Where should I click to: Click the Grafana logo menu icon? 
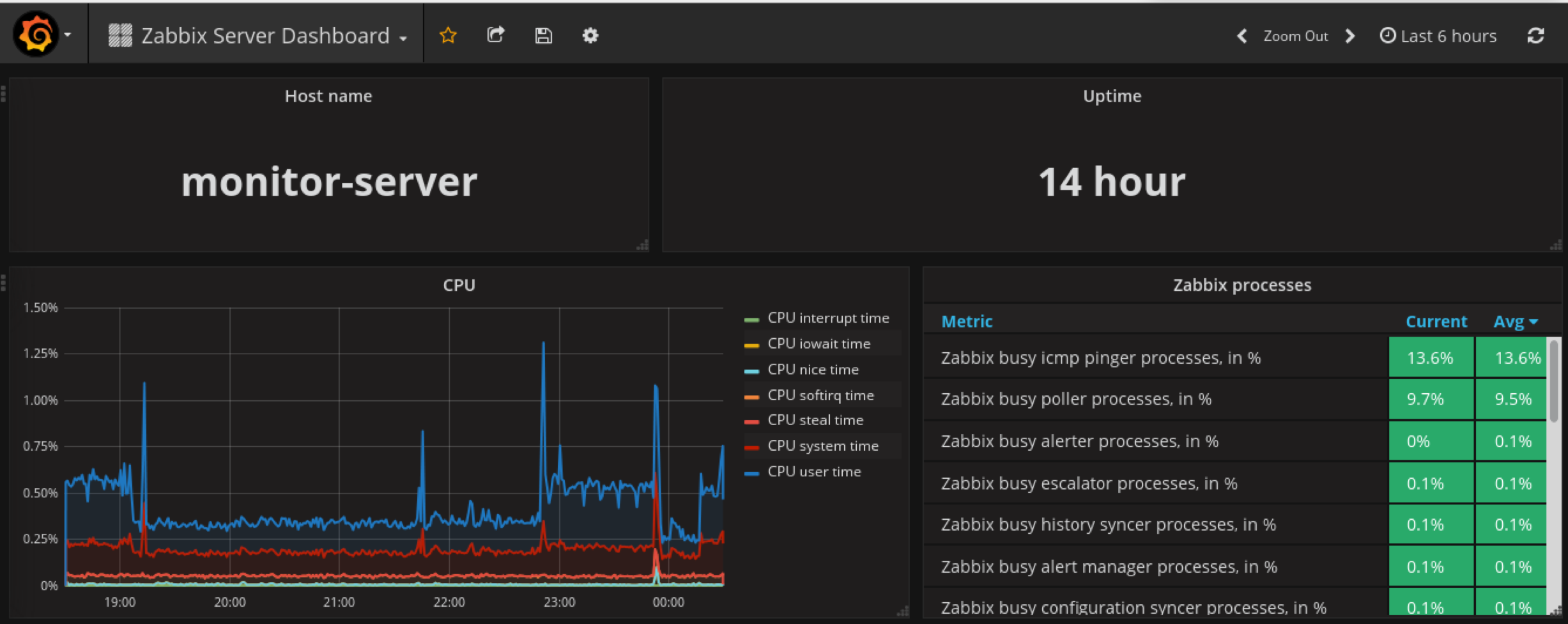click(x=36, y=35)
